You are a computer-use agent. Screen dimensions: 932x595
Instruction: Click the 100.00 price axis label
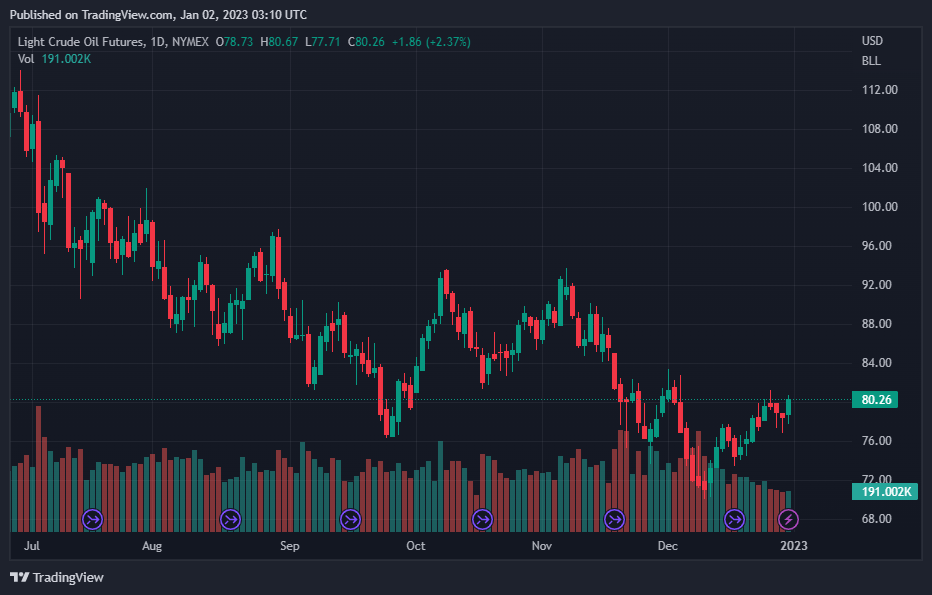(x=880, y=207)
